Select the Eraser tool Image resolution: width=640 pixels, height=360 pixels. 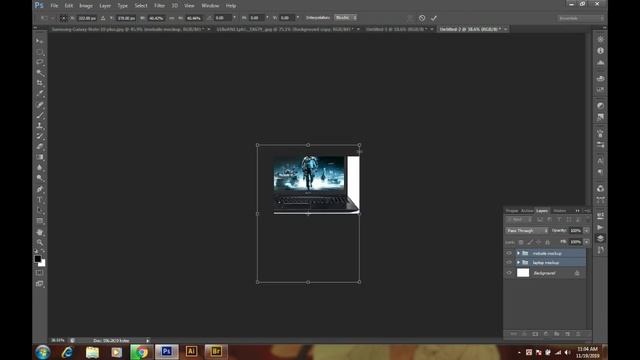pyautogui.click(x=40, y=147)
